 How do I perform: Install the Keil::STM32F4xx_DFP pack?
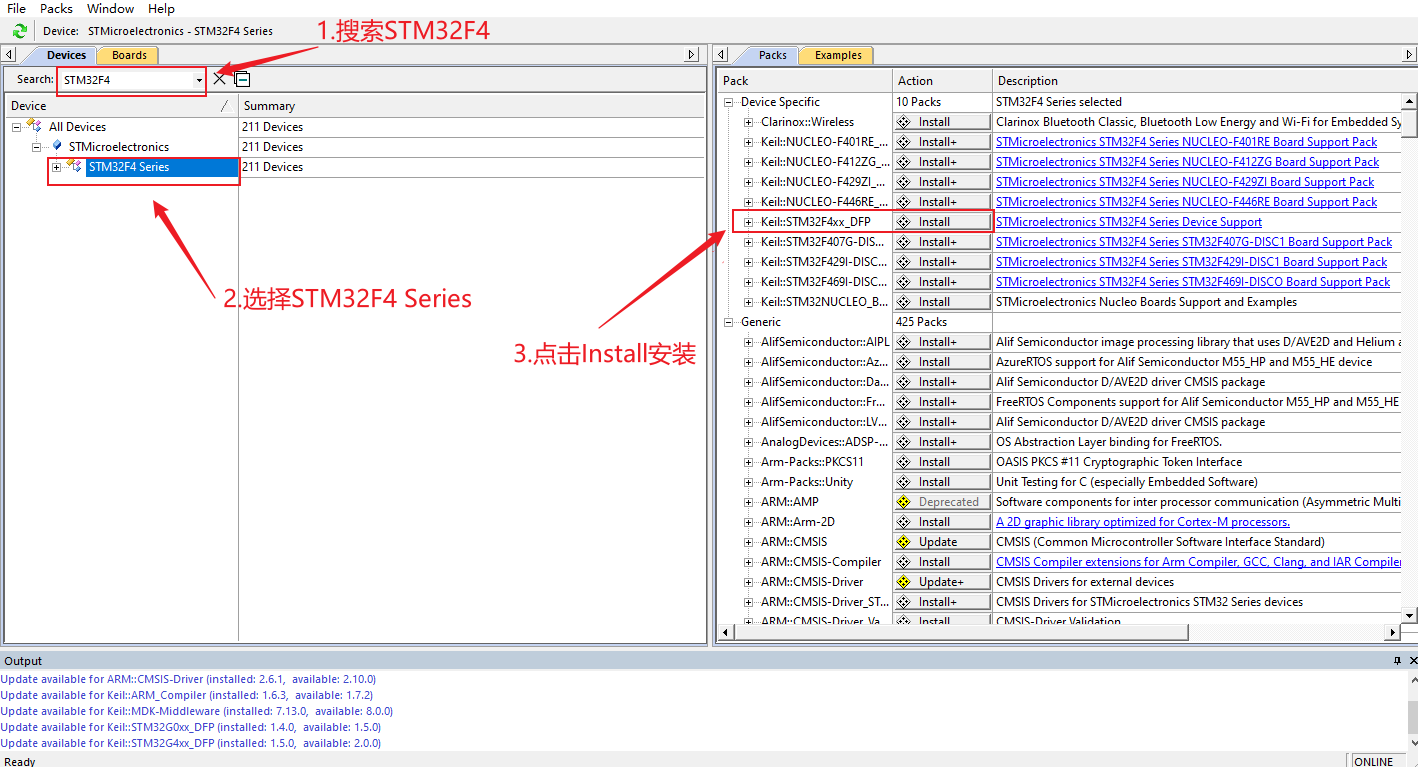(941, 222)
